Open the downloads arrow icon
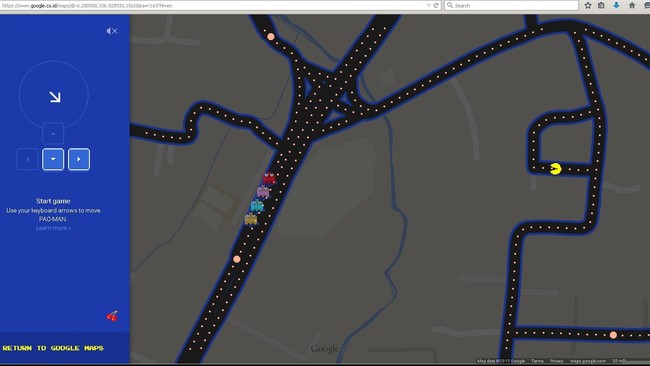The image size is (650, 366). (616, 5)
